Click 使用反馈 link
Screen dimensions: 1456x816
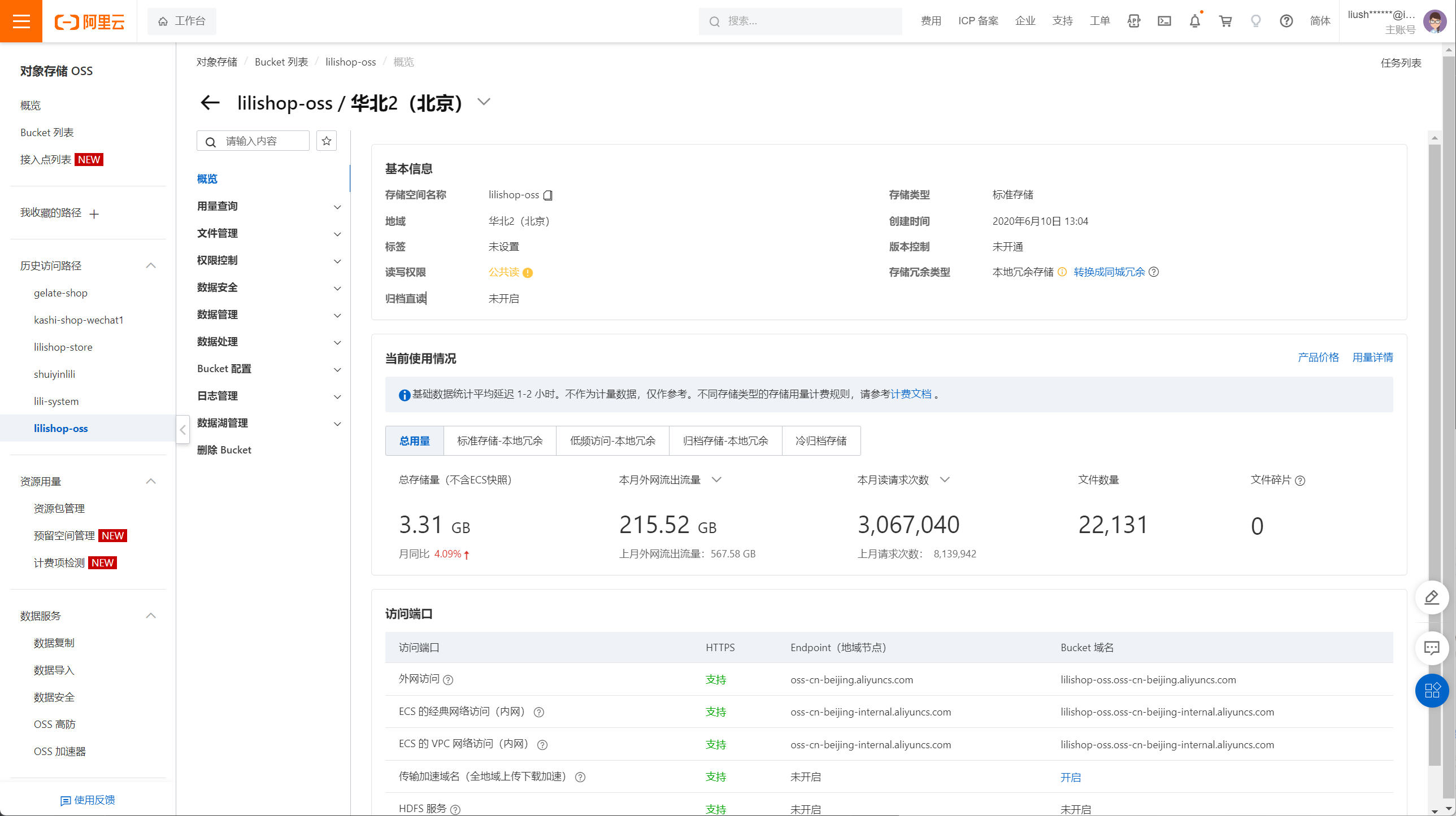tap(88, 800)
